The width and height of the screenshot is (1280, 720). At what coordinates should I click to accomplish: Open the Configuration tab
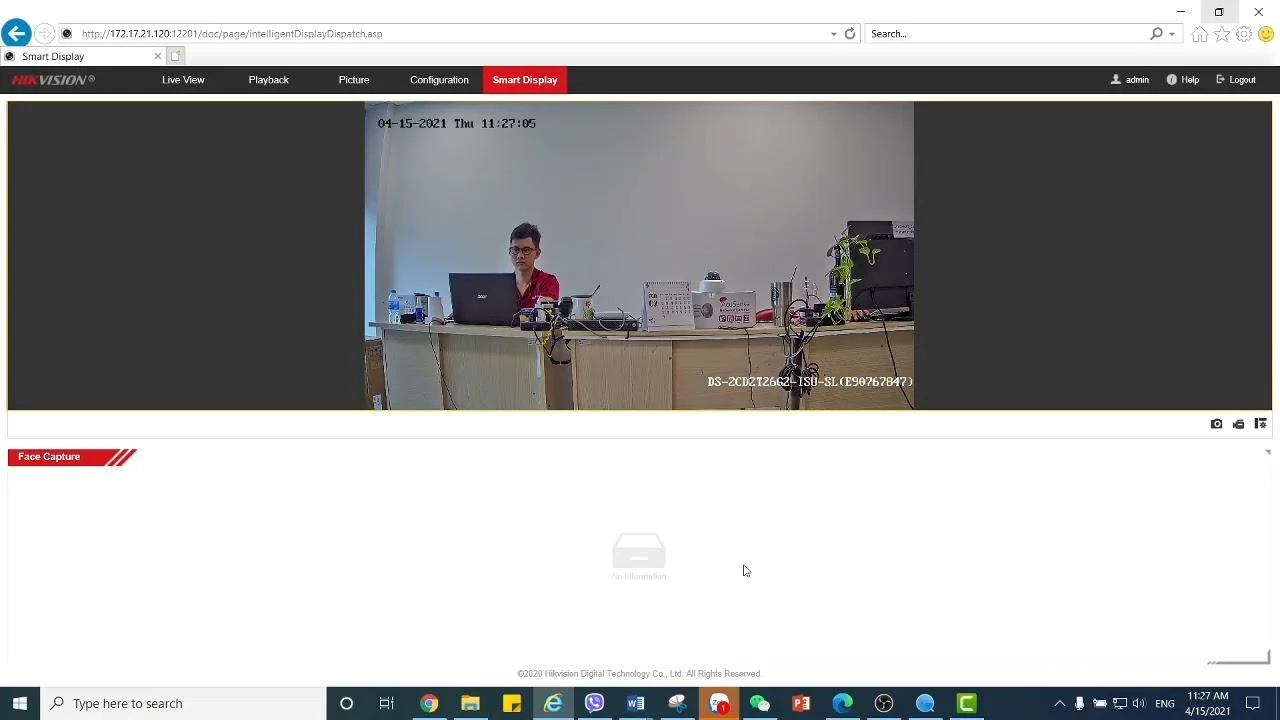coord(439,80)
